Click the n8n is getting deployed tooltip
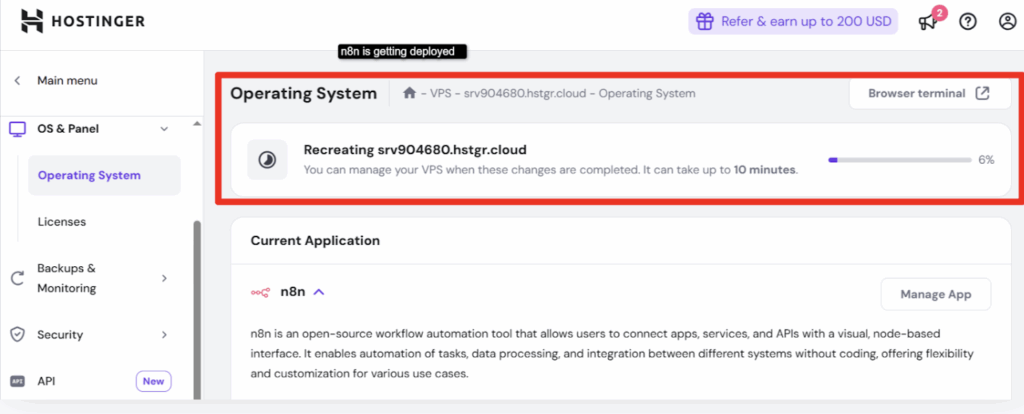The width and height of the screenshot is (1024, 414). coord(402,52)
